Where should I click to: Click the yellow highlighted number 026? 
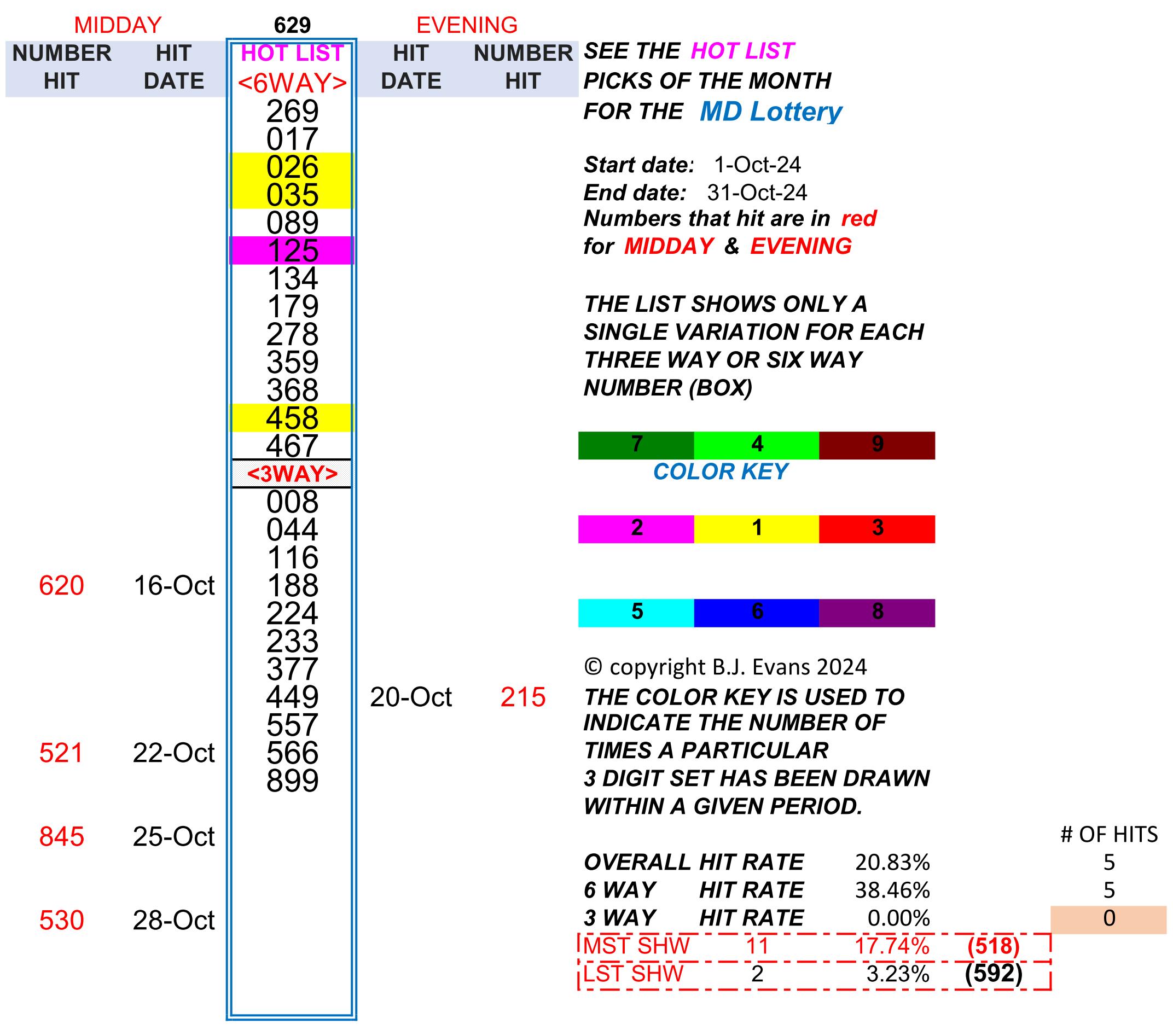point(292,167)
